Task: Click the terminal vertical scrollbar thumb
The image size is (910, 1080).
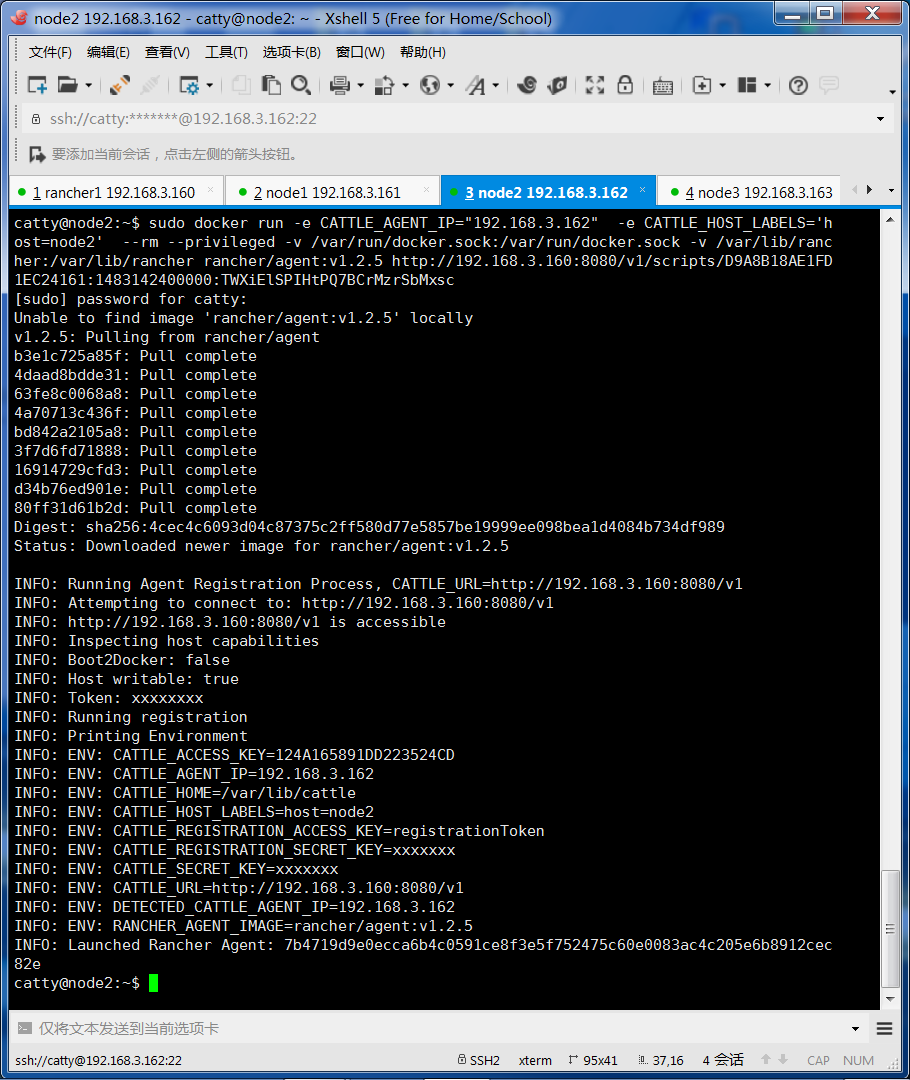Action: pos(890,928)
